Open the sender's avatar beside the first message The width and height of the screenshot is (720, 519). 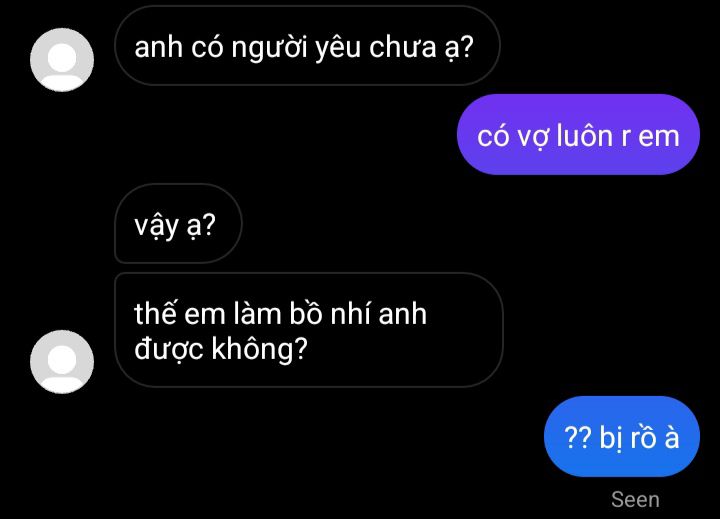click(x=62, y=60)
